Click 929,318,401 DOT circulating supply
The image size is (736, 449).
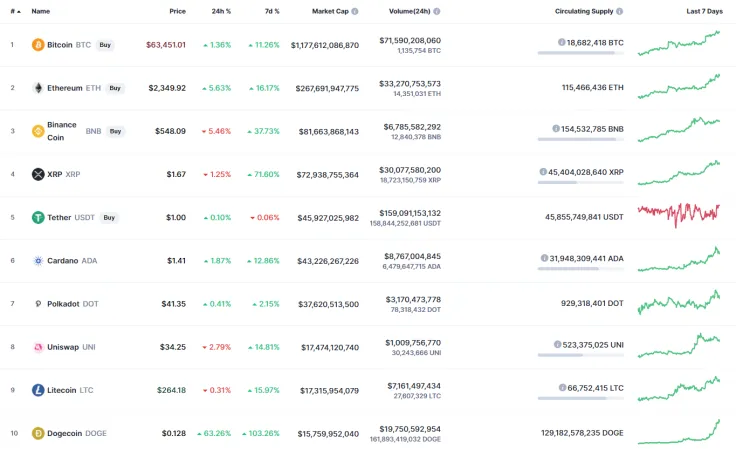[592, 304]
